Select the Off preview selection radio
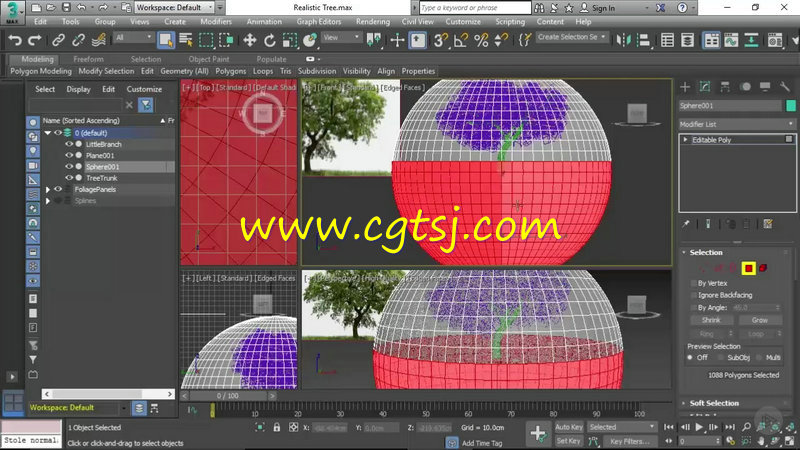800x450 pixels. pos(690,358)
